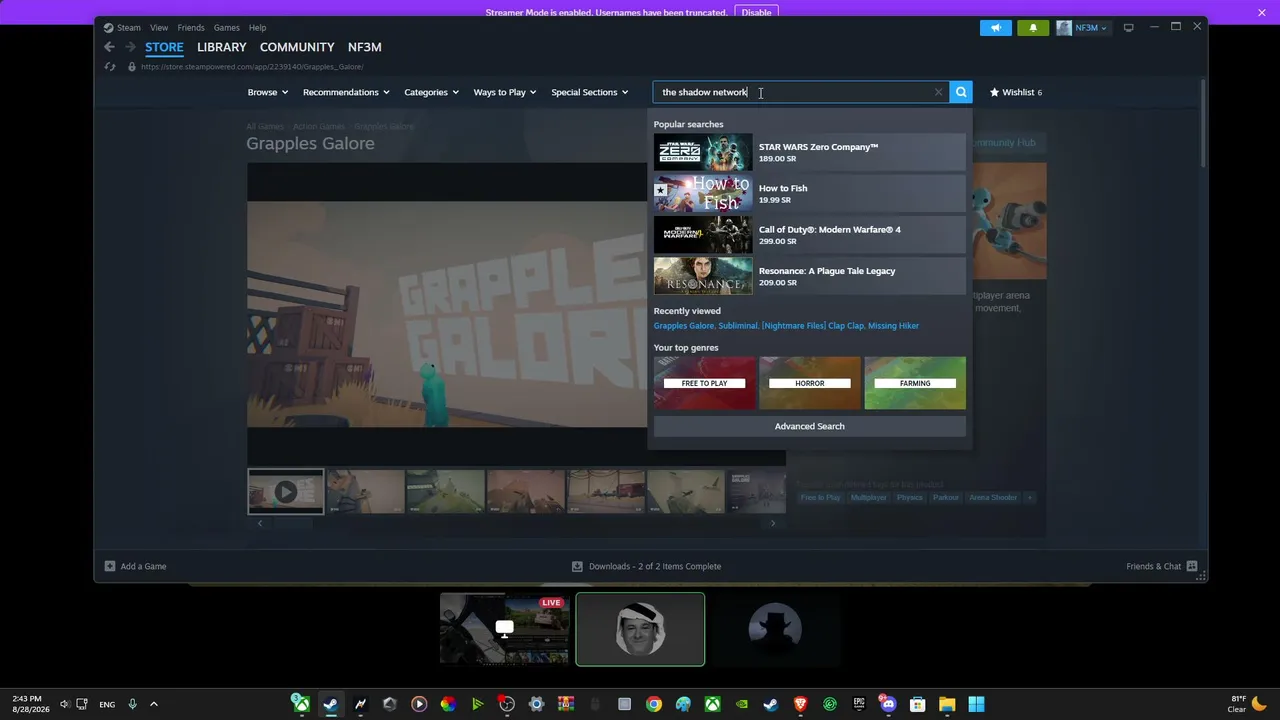Open Steam from the Windows taskbar
This screenshot has width=1280, height=720.
point(330,704)
